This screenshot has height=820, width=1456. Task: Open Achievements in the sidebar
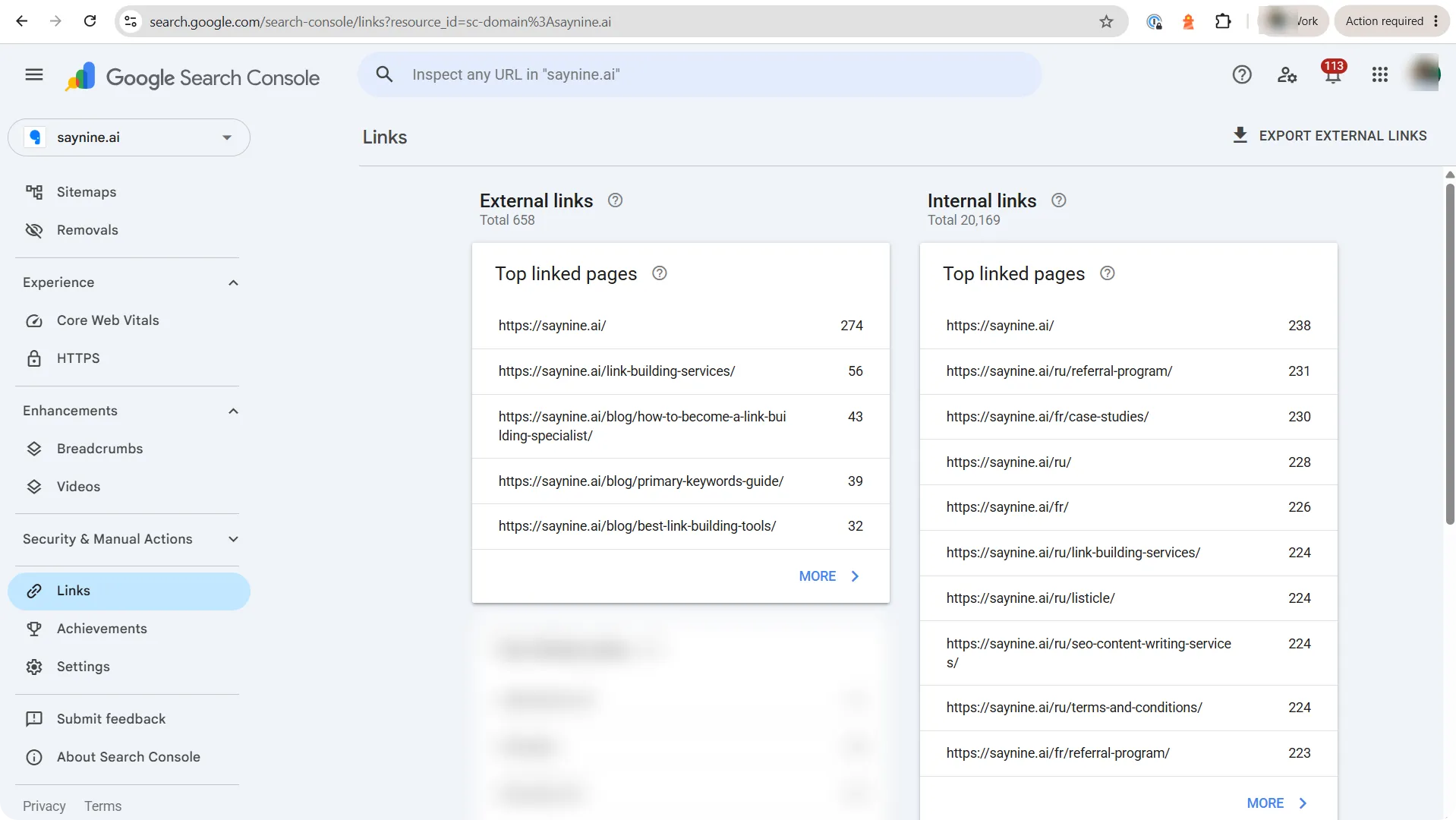pyautogui.click(x=129, y=629)
